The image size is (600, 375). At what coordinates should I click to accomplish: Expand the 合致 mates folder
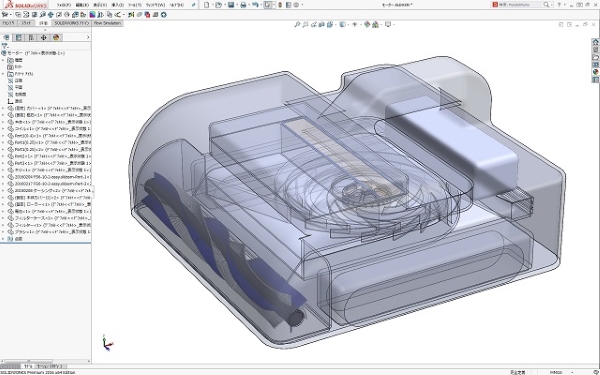(3, 239)
